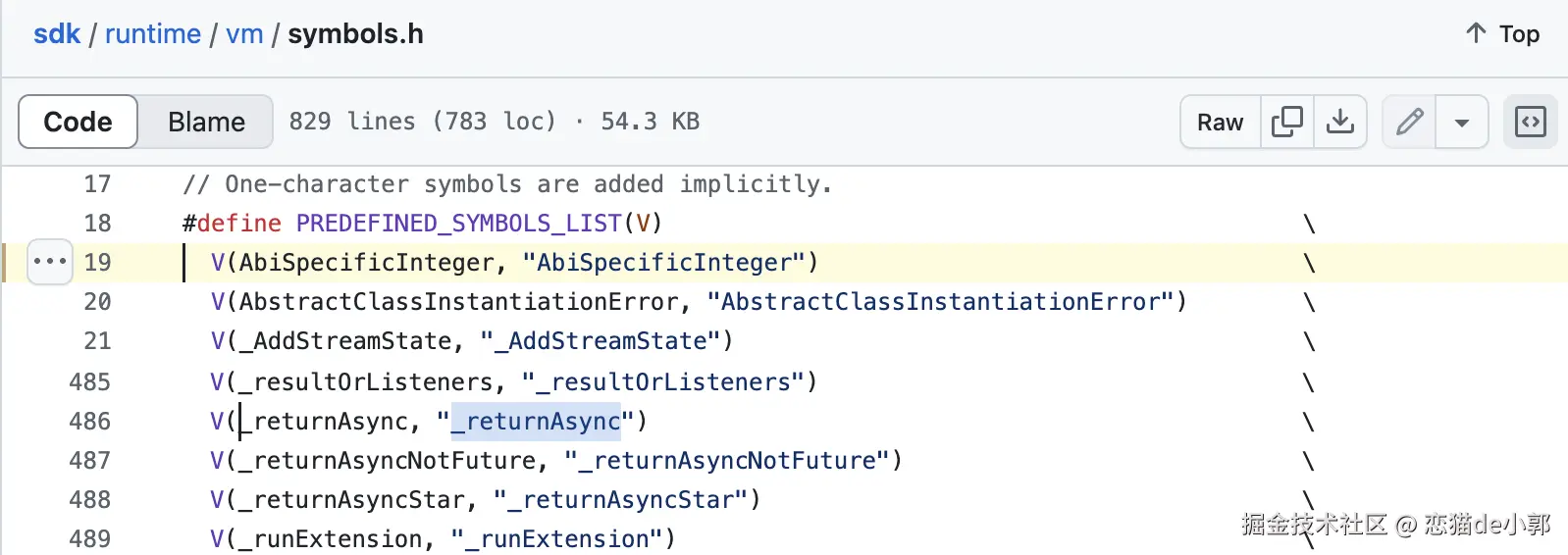Click highlighted "_returnAsync" string
Screen dimensions: 1568x555
click(x=536, y=422)
